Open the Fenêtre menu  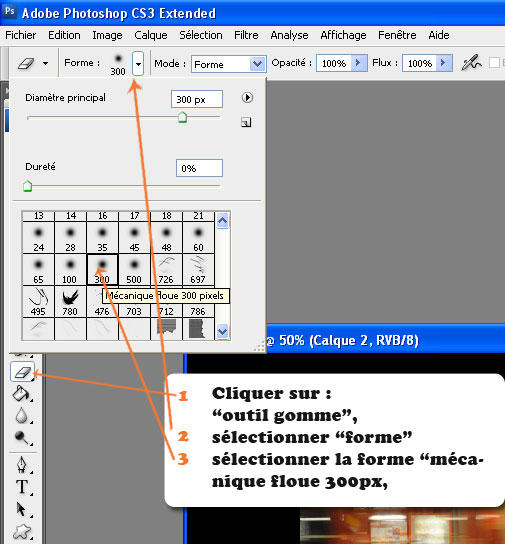point(397,35)
